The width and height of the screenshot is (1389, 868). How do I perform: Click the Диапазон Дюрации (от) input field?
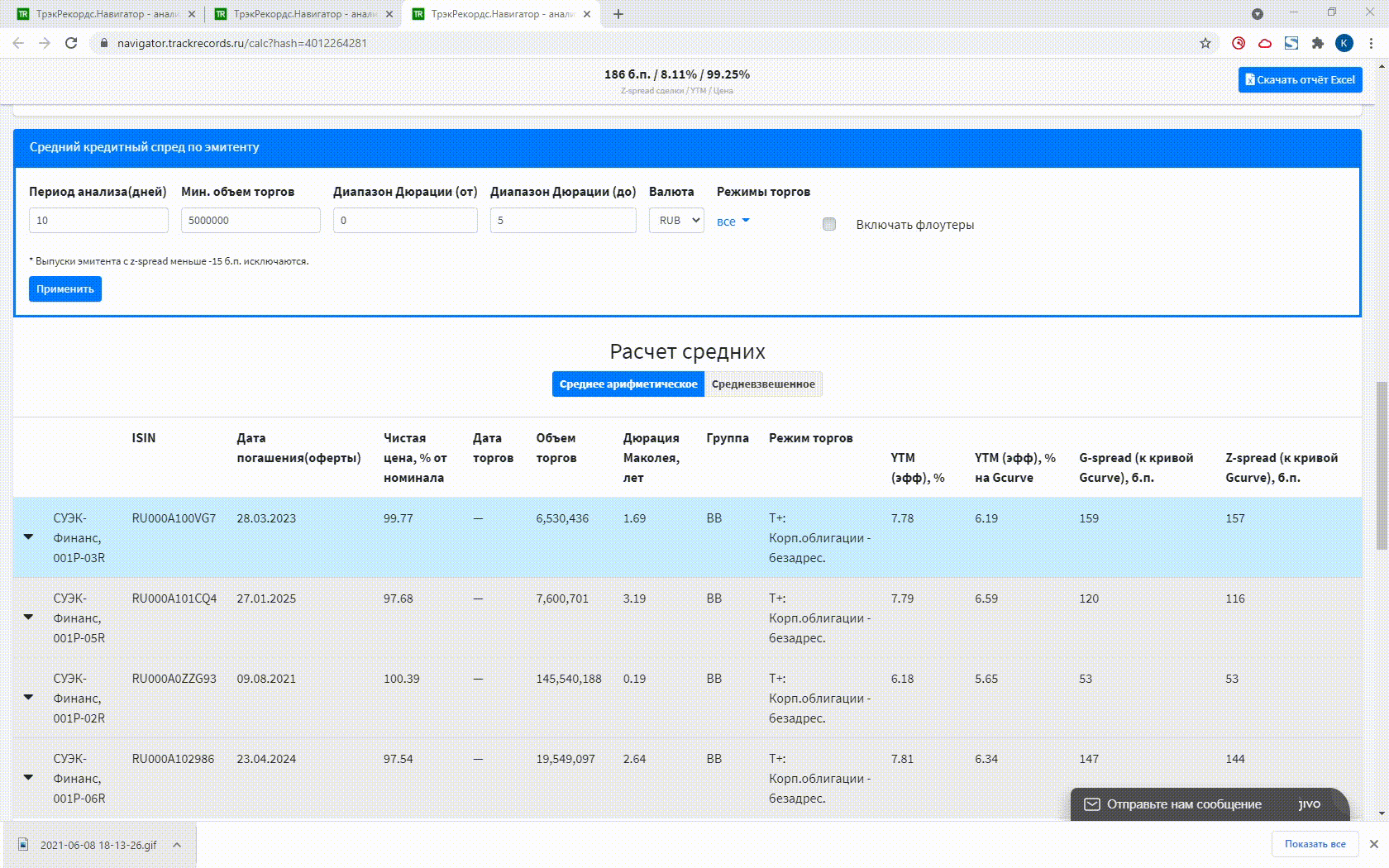[x=405, y=221]
